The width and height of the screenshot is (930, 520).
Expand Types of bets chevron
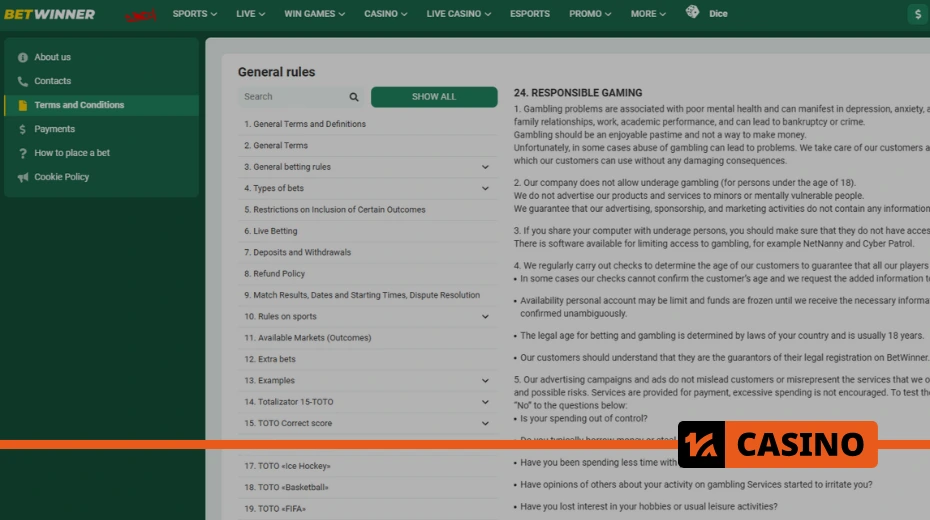pyautogui.click(x=485, y=189)
